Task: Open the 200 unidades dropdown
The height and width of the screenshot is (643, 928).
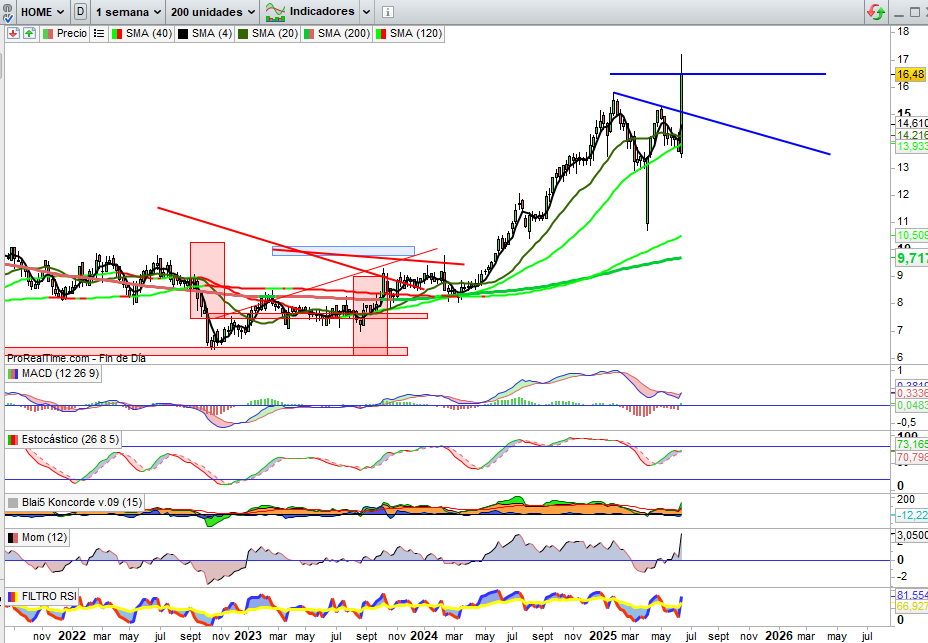Action: [213, 12]
